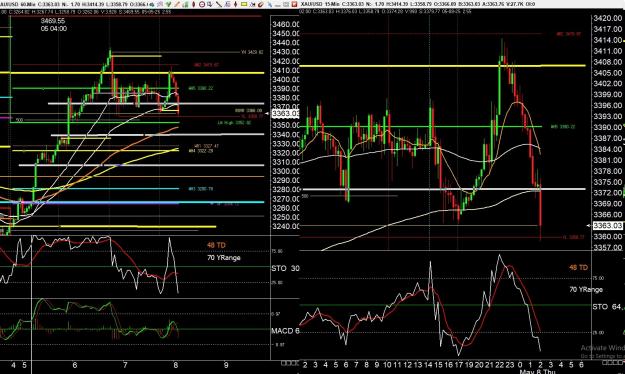Click the 3357.00 label on 15-min price axis
This screenshot has height=374, width=625.
point(608,247)
